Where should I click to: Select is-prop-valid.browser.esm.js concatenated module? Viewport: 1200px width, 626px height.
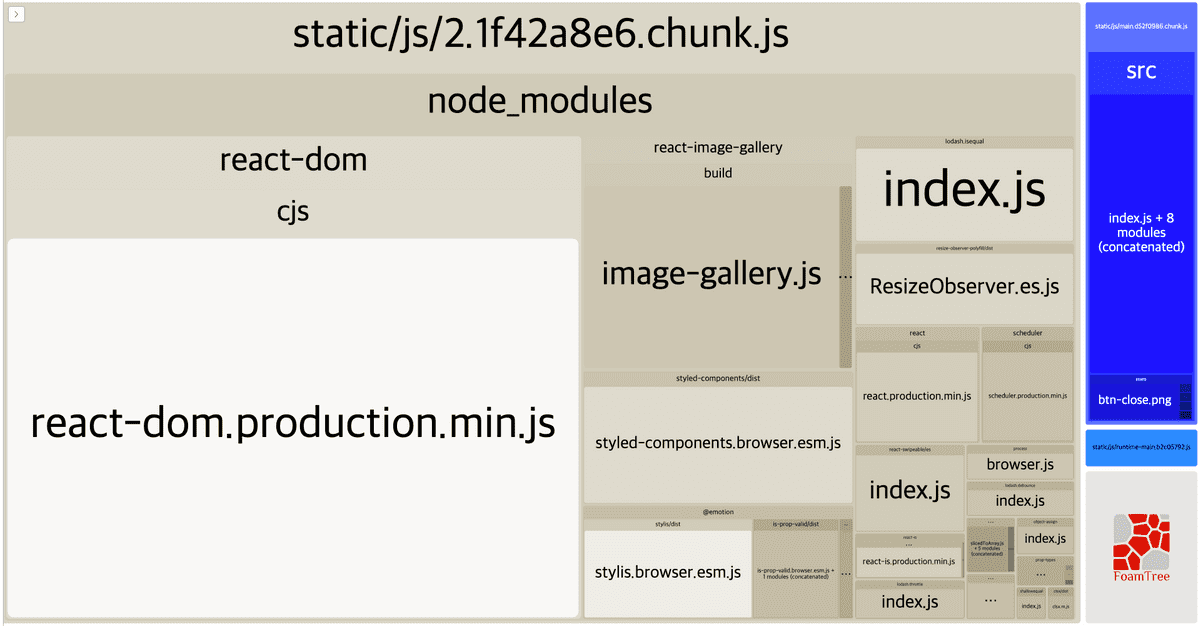[796, 573]
